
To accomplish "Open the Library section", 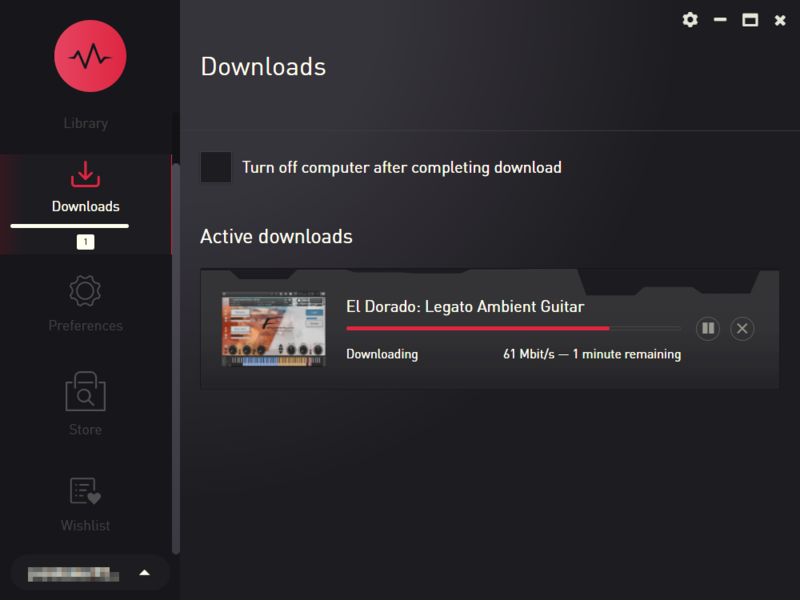I will [x=86, y=123].
